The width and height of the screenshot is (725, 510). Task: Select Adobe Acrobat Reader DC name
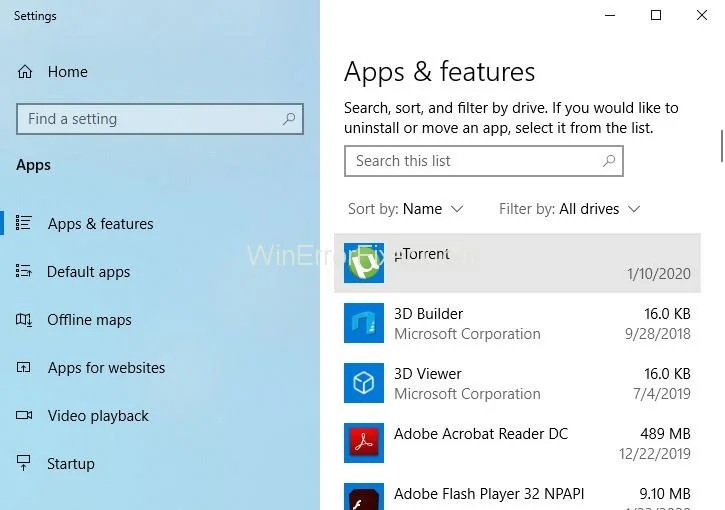(481, 434)
